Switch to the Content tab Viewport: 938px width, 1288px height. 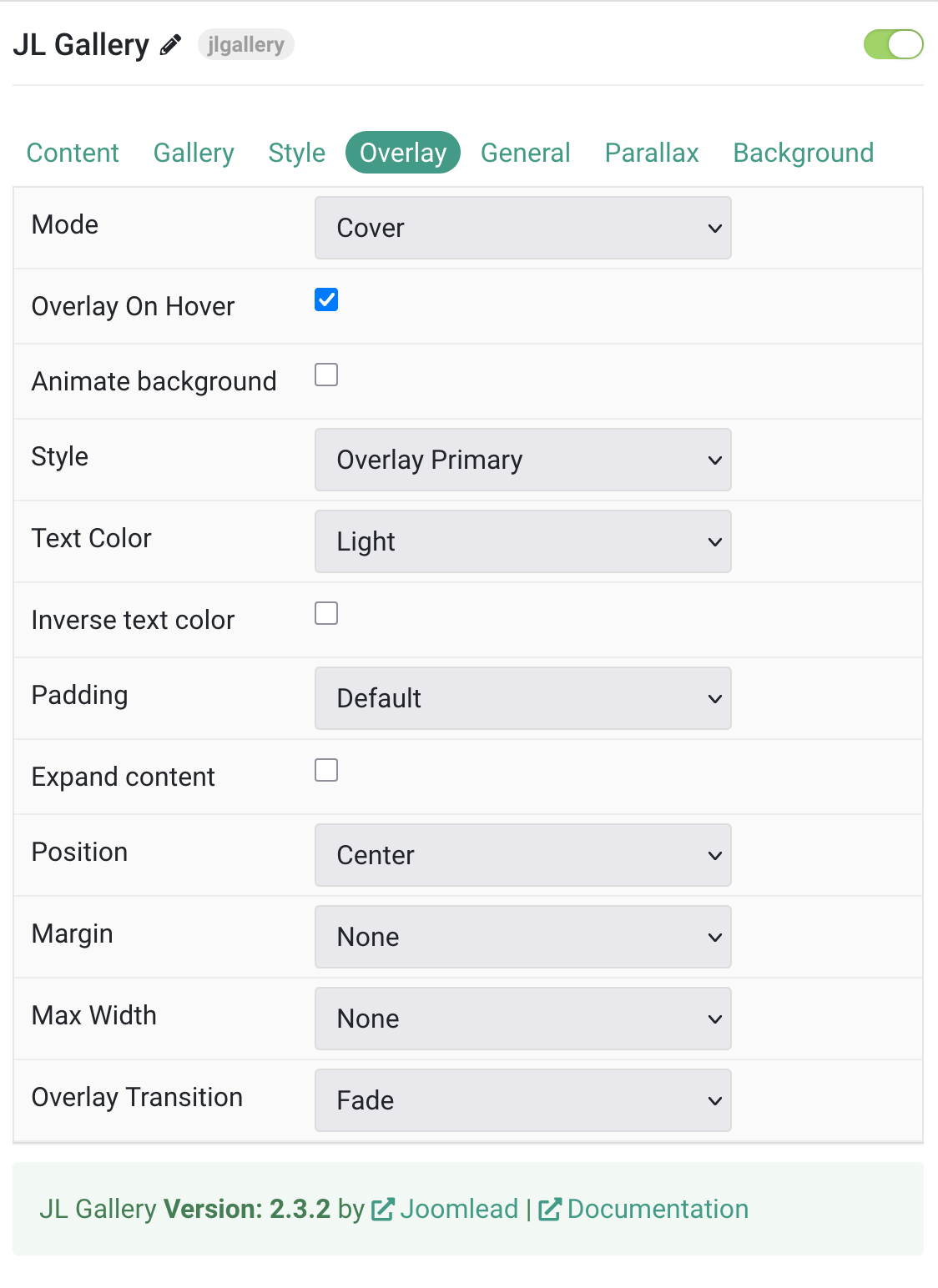pos(73,153)
